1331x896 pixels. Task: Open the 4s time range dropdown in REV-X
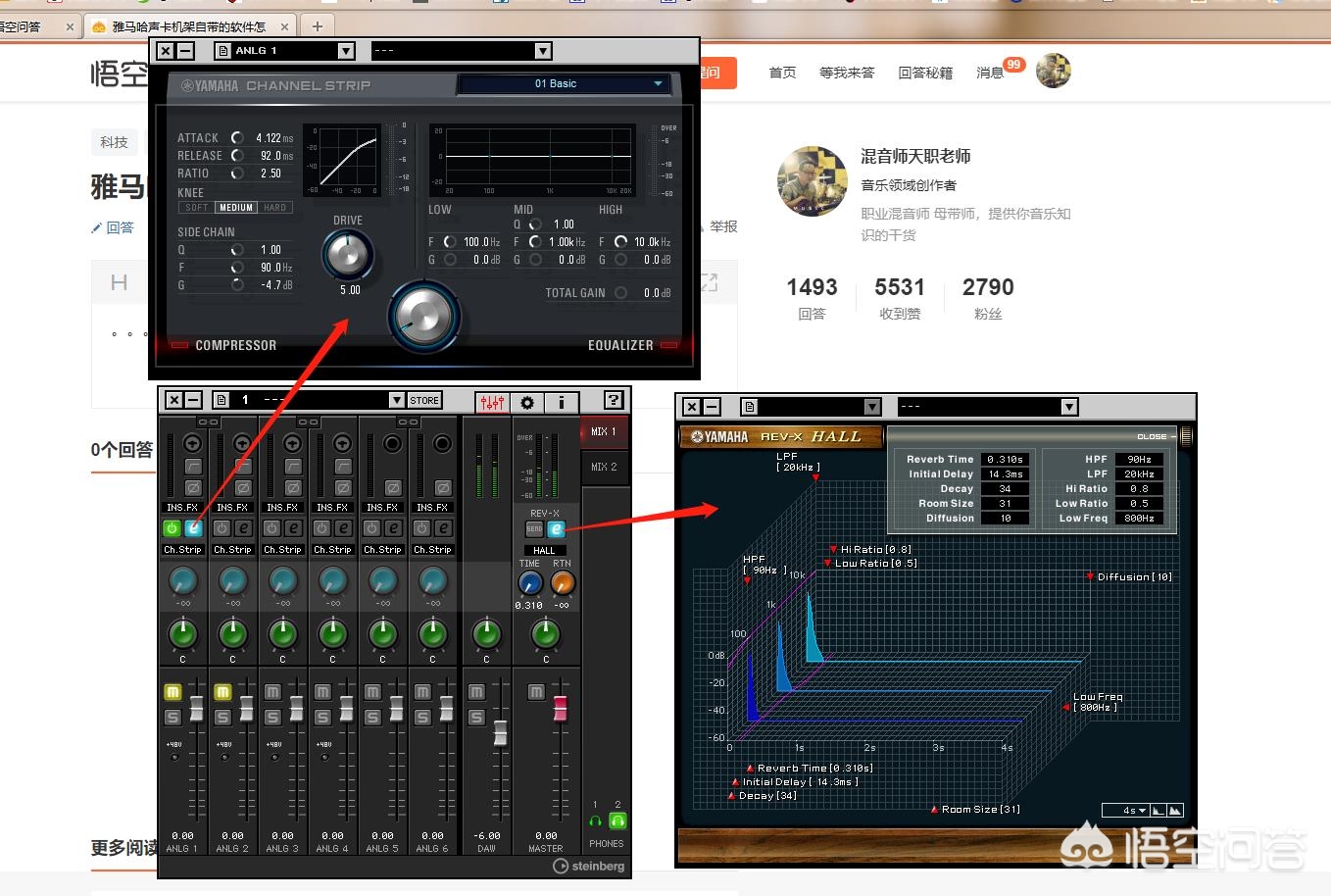pos(1124,811)
